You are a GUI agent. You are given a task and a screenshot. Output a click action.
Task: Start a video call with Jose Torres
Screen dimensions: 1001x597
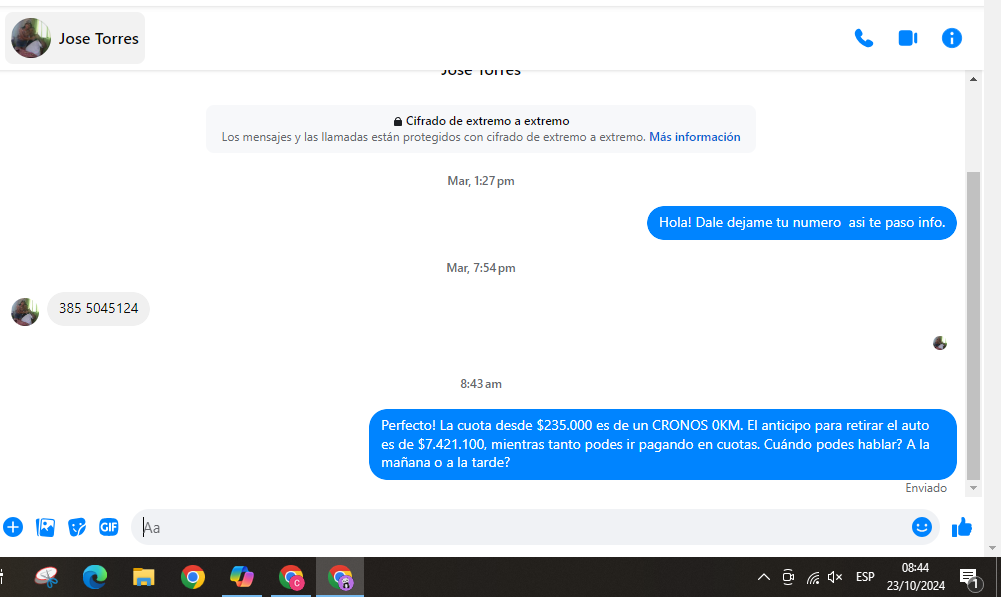point(907,38)
